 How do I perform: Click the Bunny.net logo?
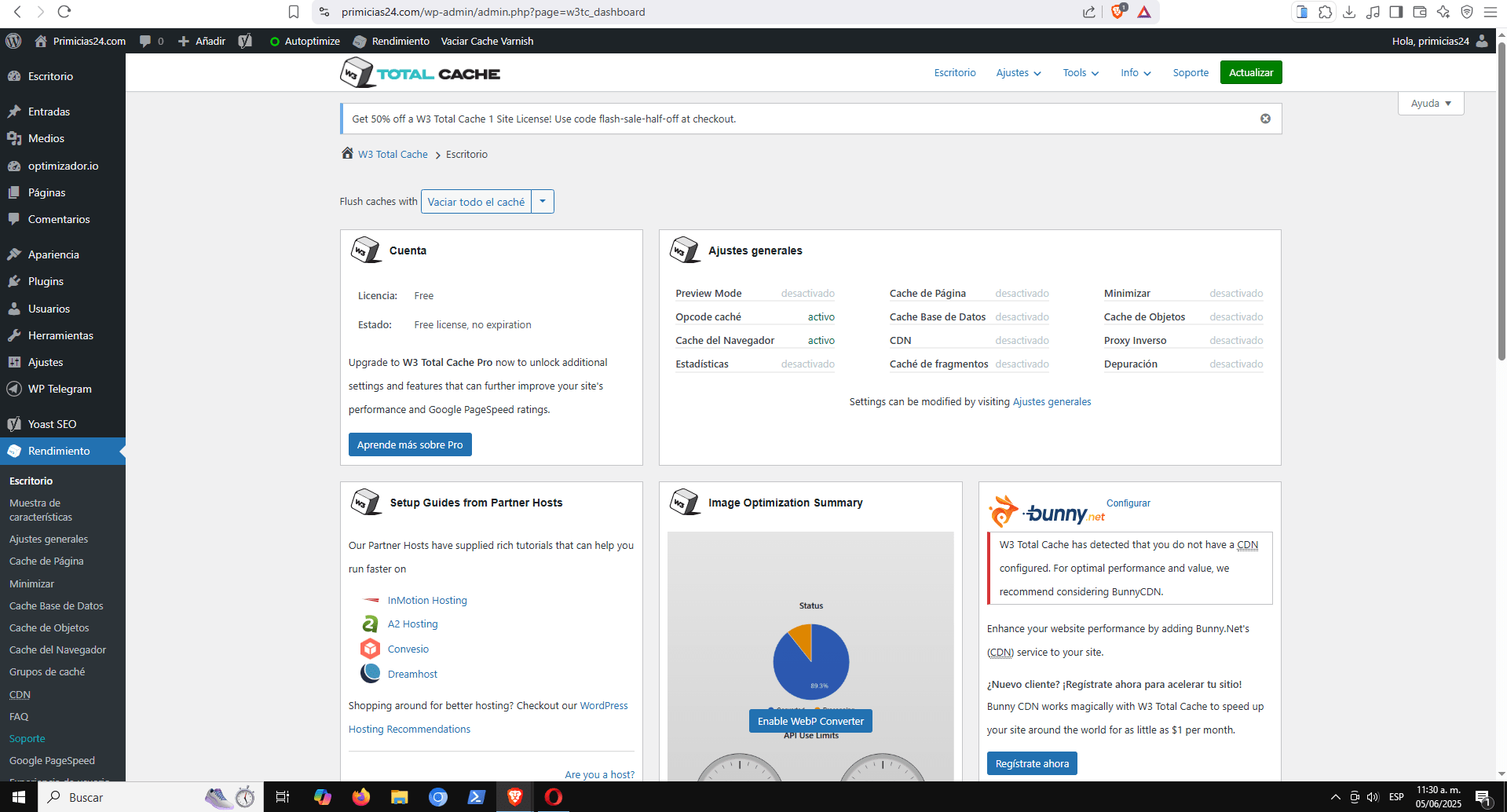[x=1046, y=511]
